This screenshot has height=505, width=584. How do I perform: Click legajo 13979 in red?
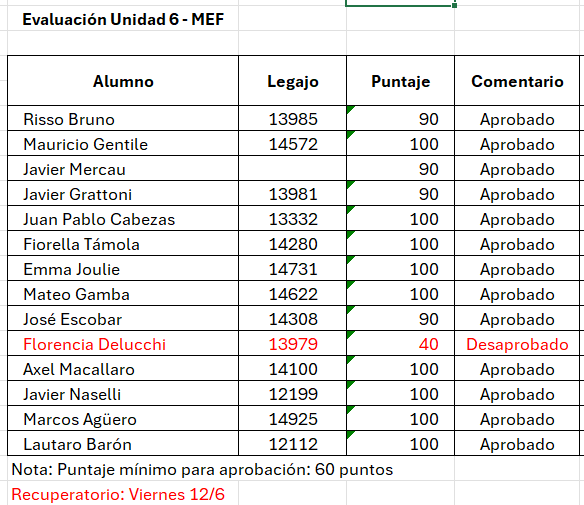coord(292,344)
